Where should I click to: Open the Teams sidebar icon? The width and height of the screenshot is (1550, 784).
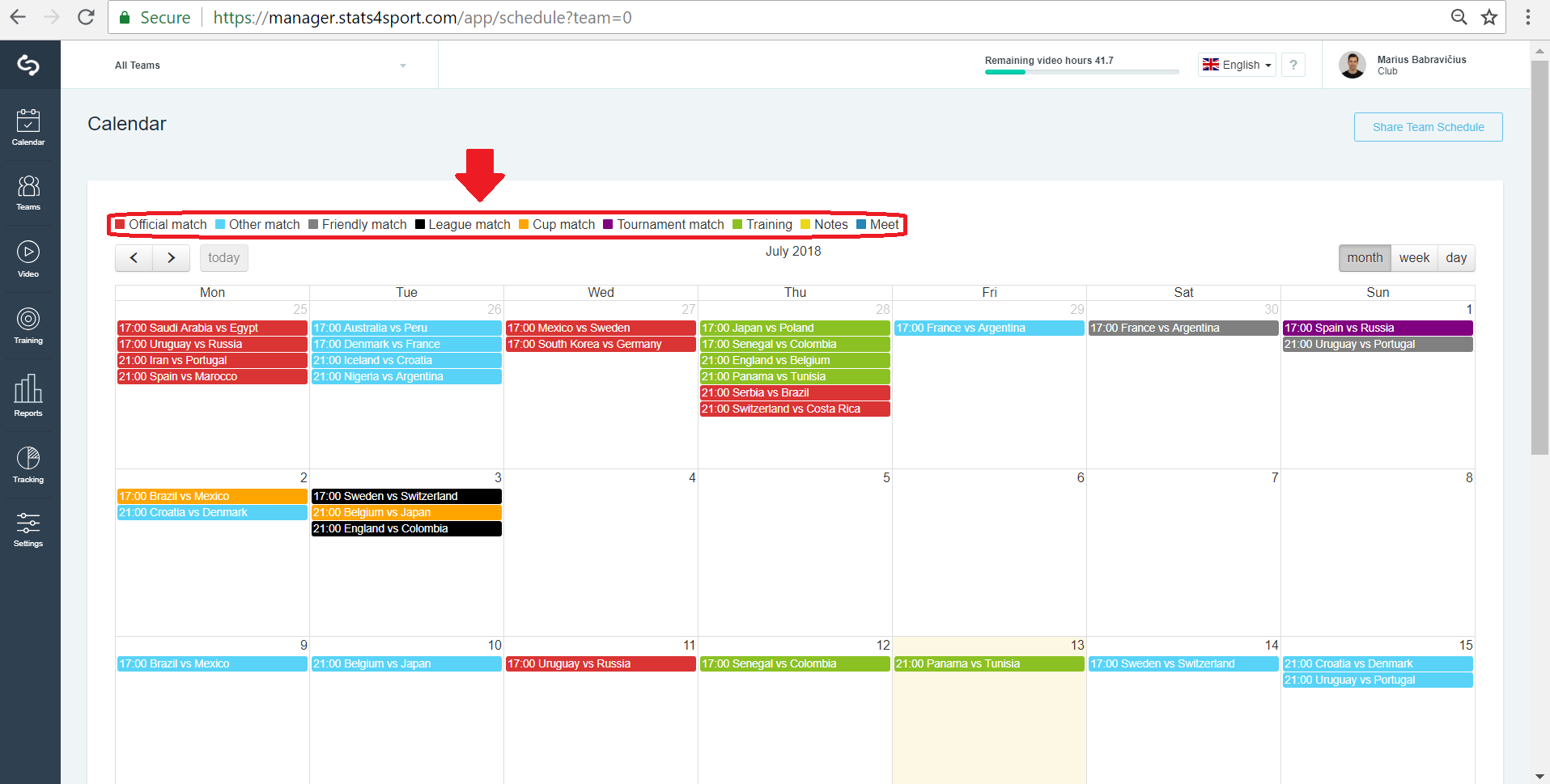point(28,193)
